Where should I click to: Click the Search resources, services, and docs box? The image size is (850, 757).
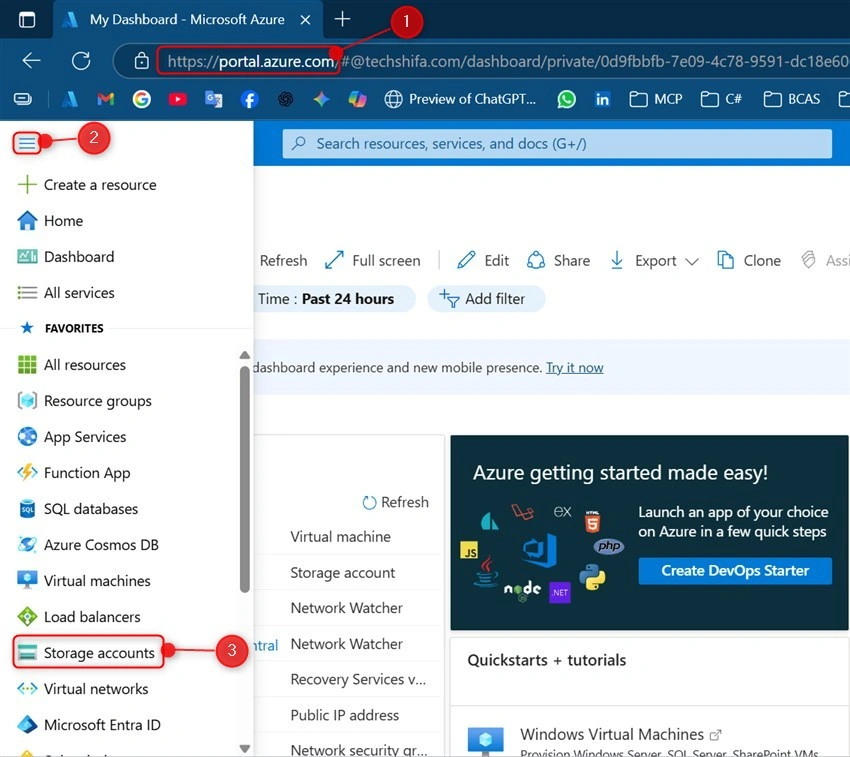557,144
